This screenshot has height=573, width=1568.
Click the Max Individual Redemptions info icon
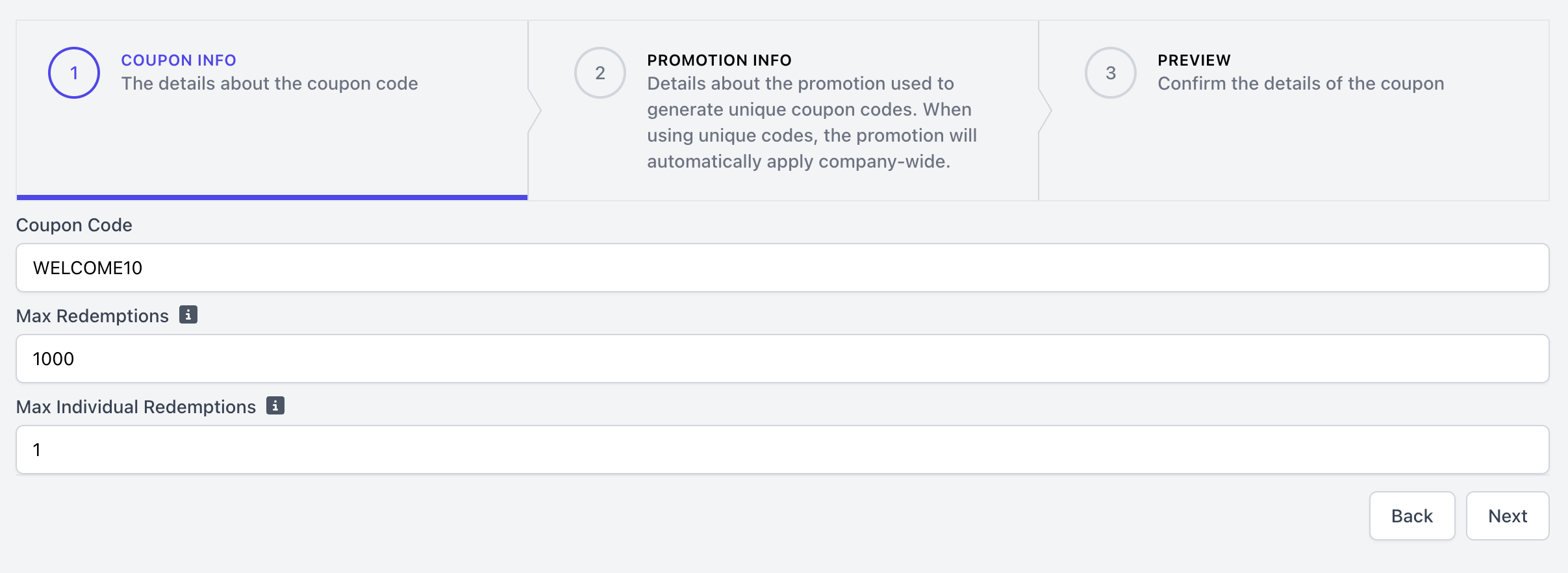pos(275,406)
